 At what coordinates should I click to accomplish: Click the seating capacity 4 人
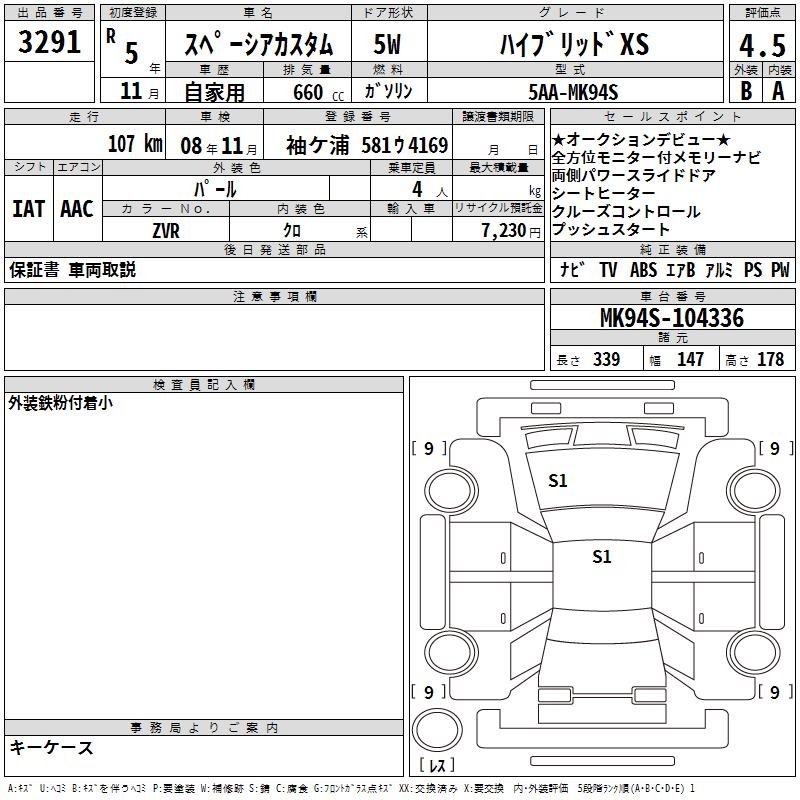click(430, 190)
